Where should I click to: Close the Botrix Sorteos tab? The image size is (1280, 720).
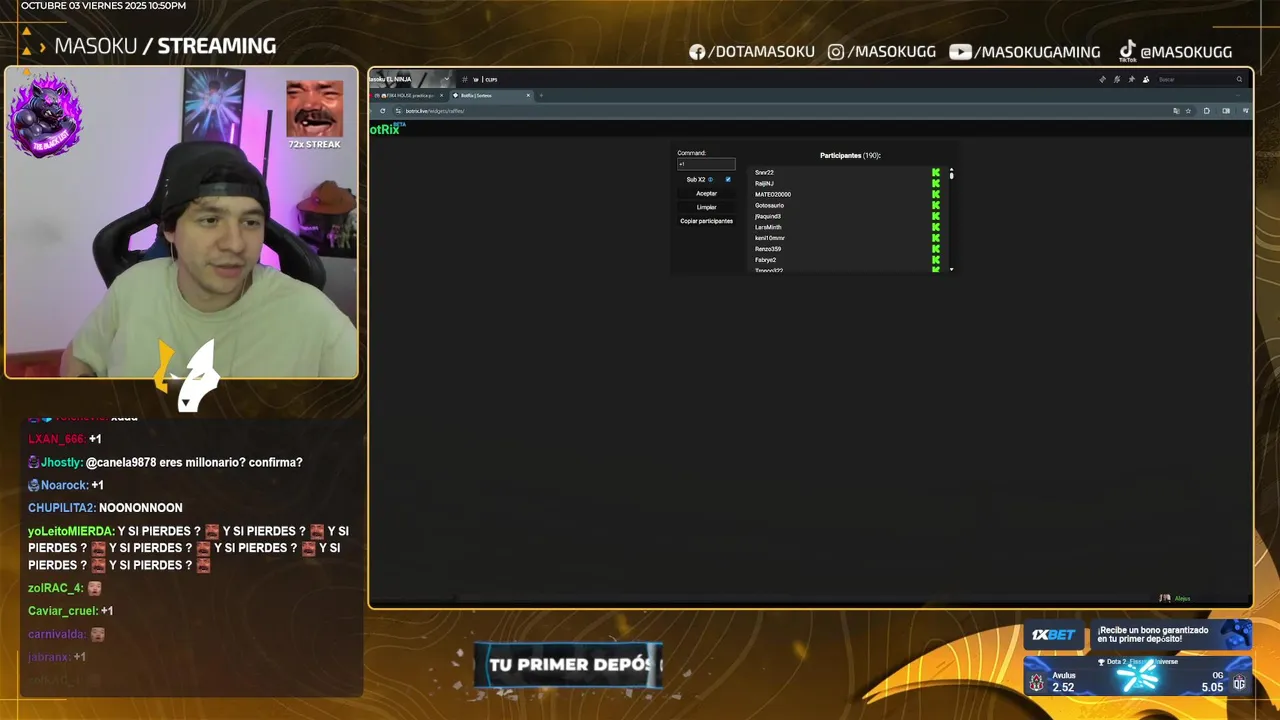(528, 95)
